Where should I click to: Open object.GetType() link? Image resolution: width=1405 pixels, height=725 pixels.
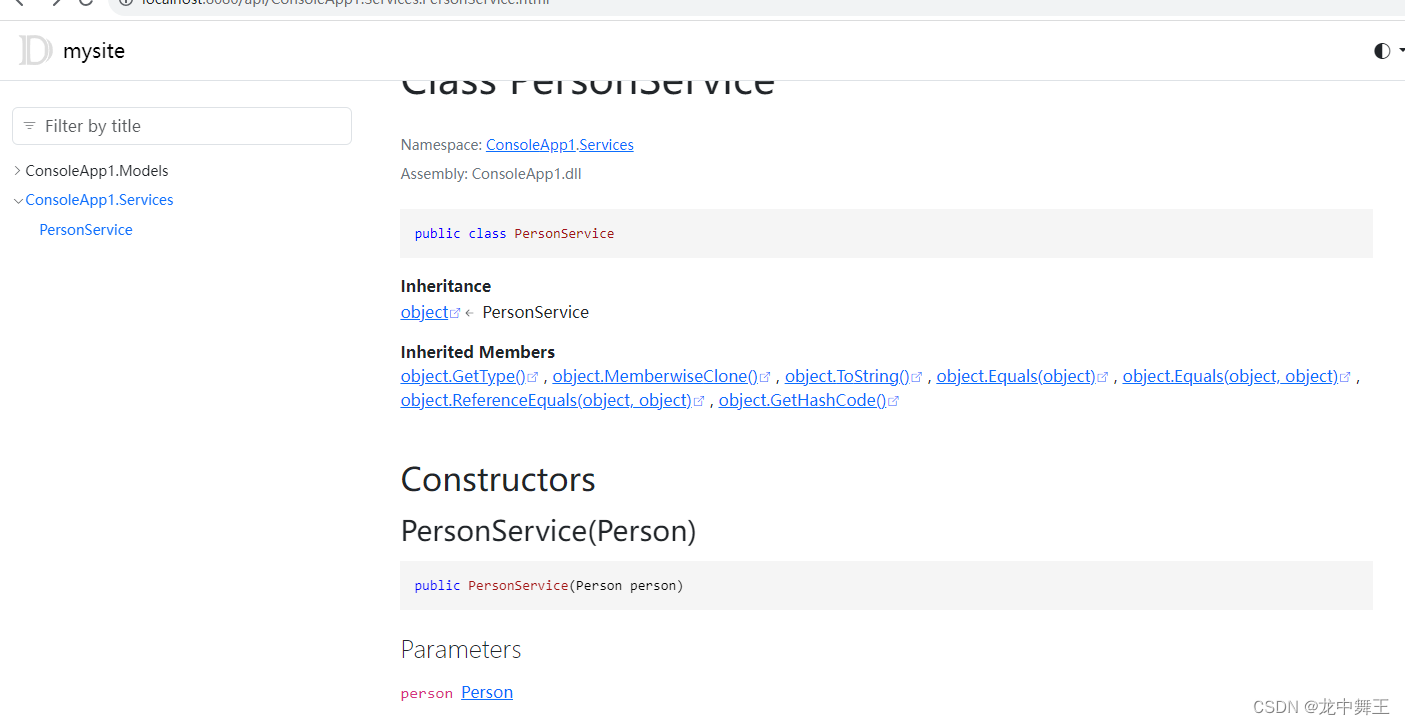tap(463, 376)
